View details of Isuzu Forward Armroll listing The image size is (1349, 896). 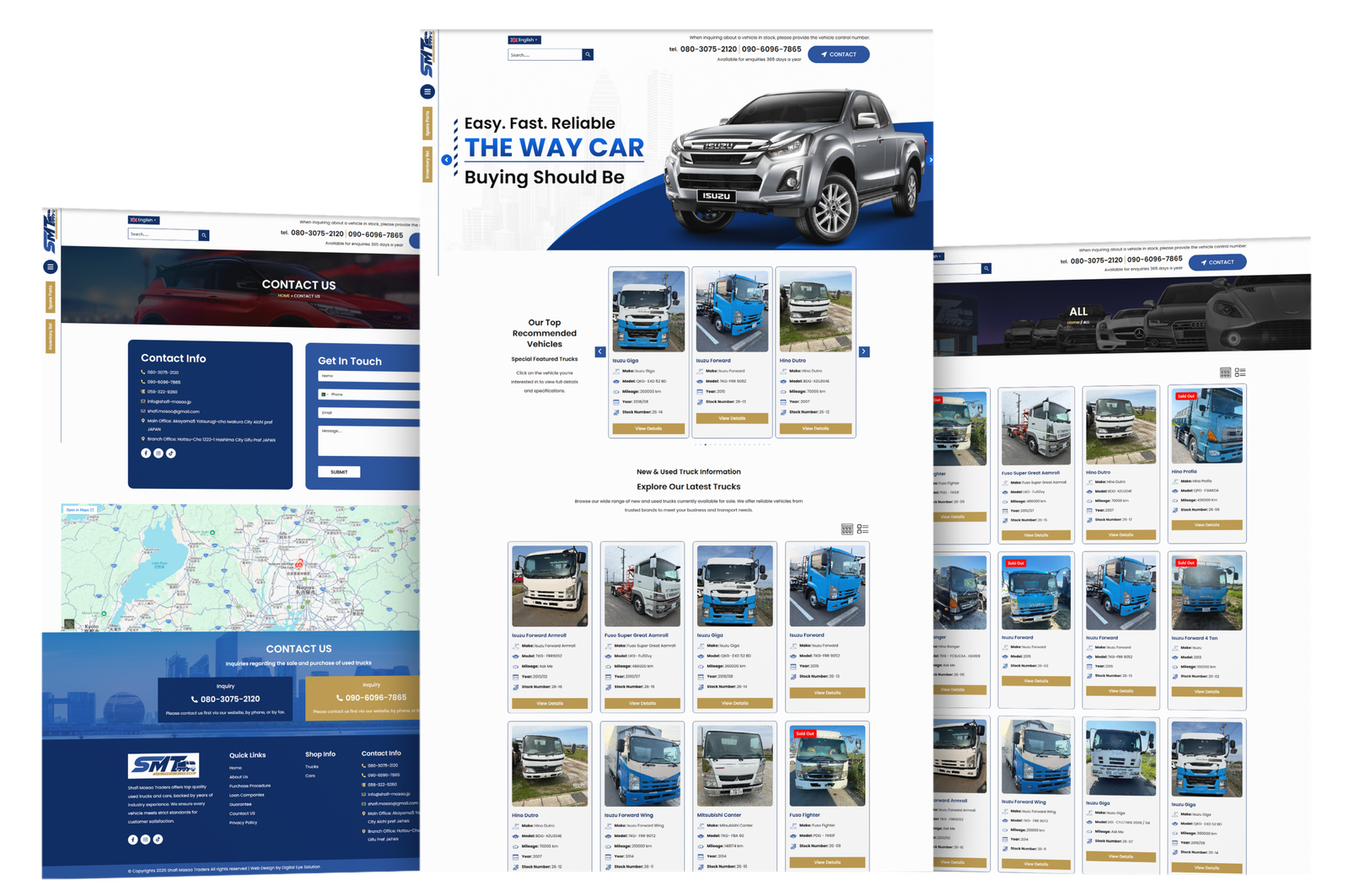550,703
